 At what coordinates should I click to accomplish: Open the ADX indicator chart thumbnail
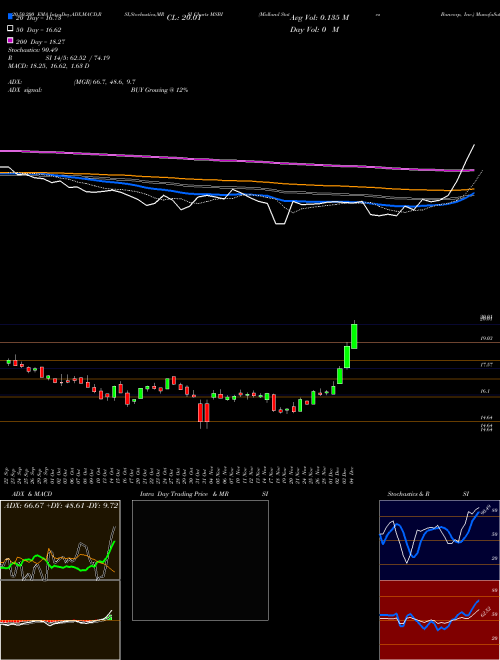pos(60,540)
